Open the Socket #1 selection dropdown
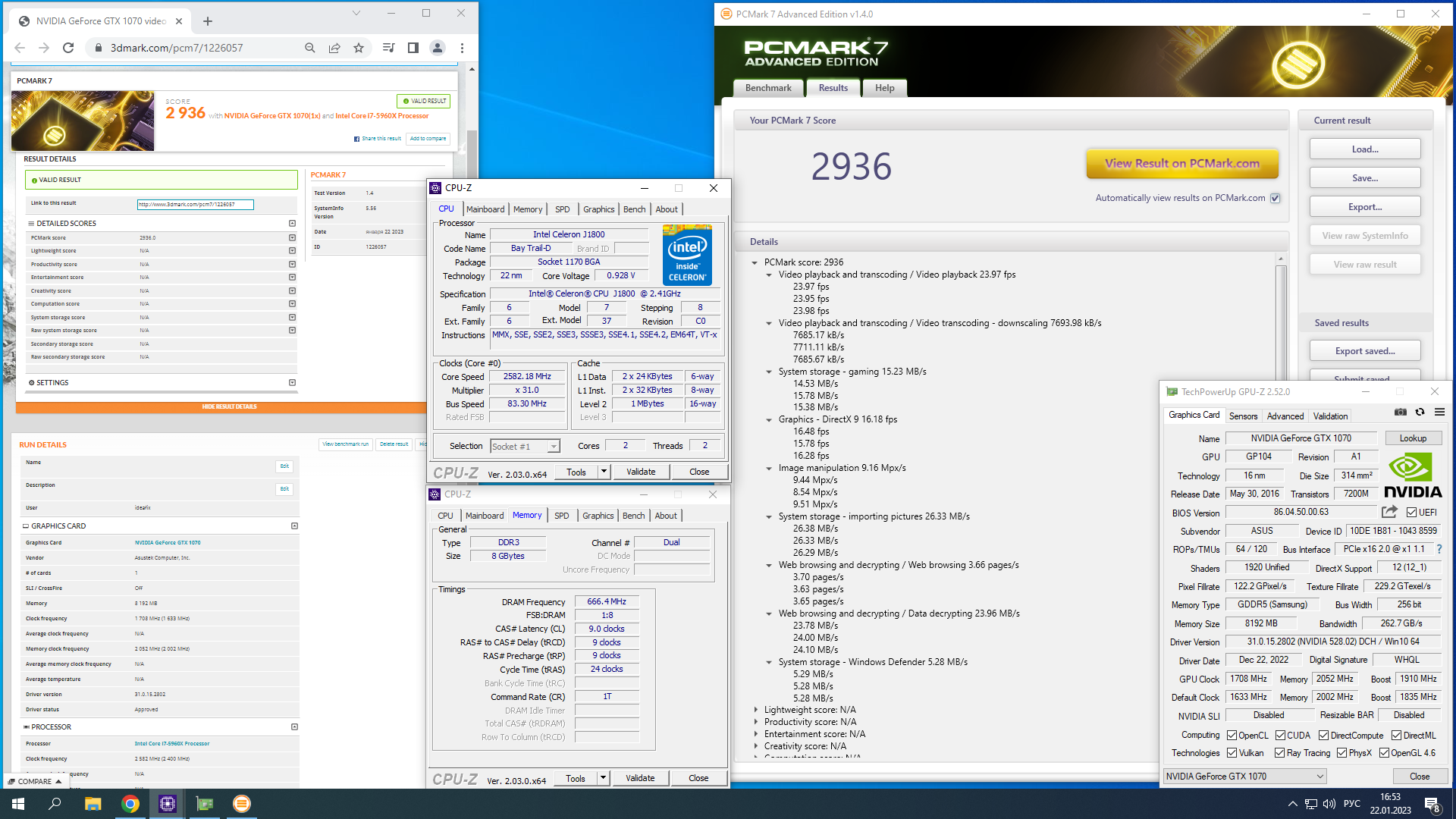This screenshot has height=819, width=1456. coord(525,447)
